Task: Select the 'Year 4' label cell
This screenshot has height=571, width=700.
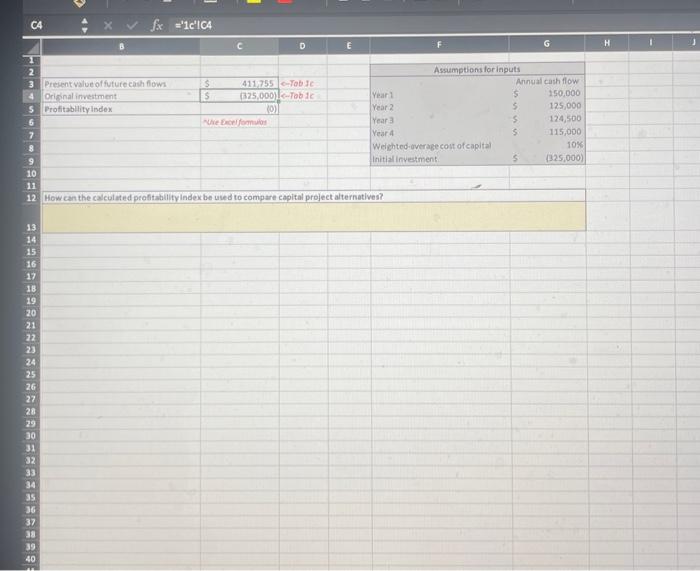Action: click(x=440, y=133)
